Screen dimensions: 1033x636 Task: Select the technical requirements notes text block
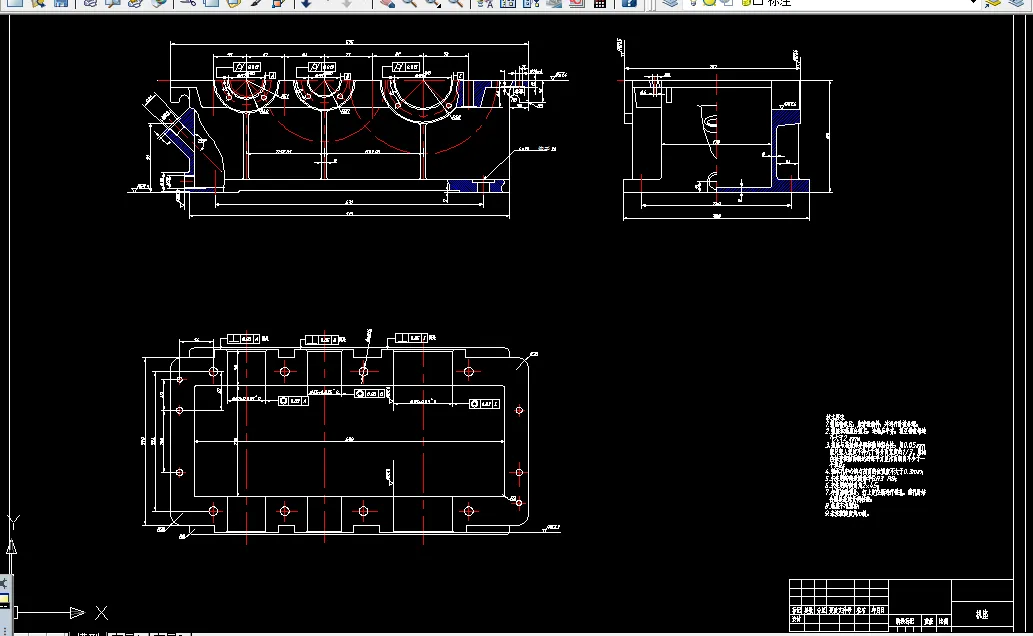(x=875, y=465)
